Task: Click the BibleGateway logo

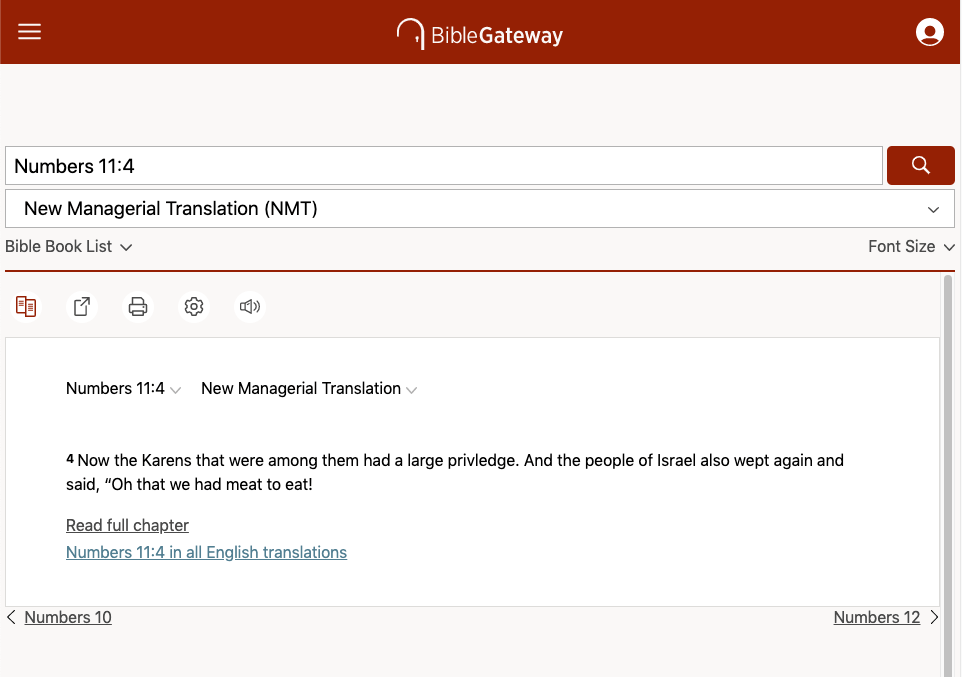Action: (480, 34)
